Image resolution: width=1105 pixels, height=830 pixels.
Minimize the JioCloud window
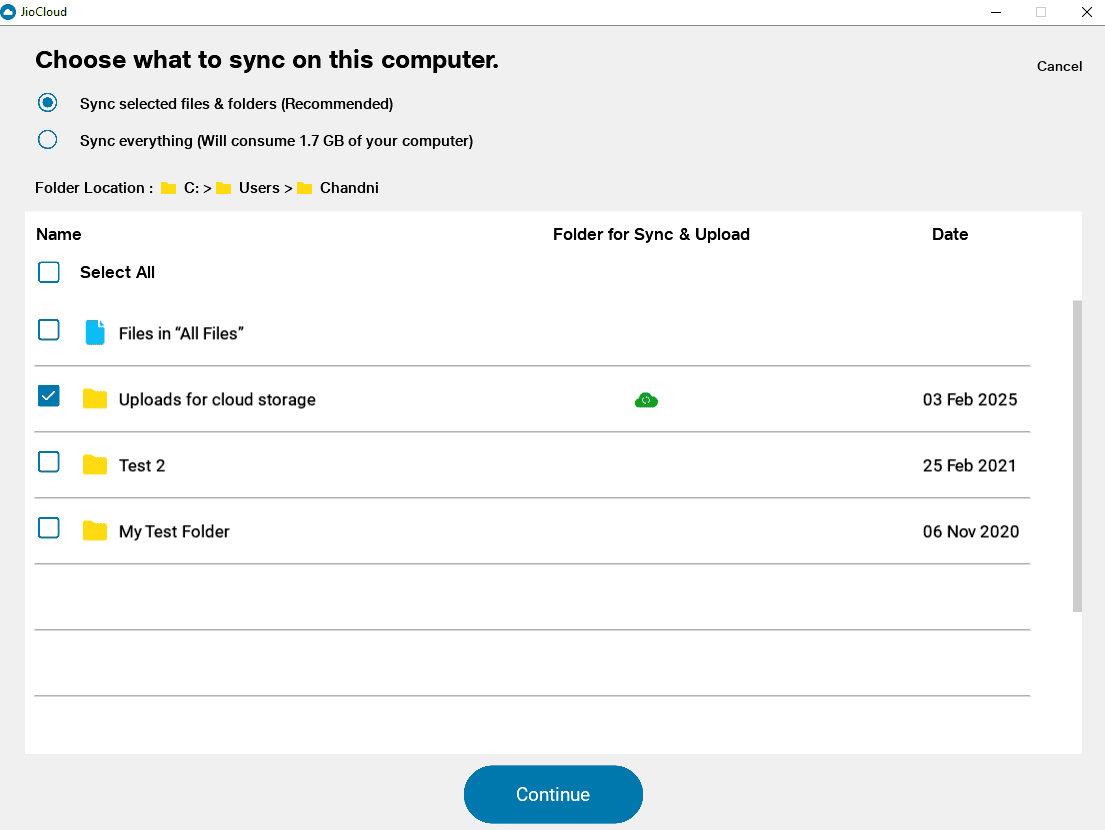(x=996, y=12)
